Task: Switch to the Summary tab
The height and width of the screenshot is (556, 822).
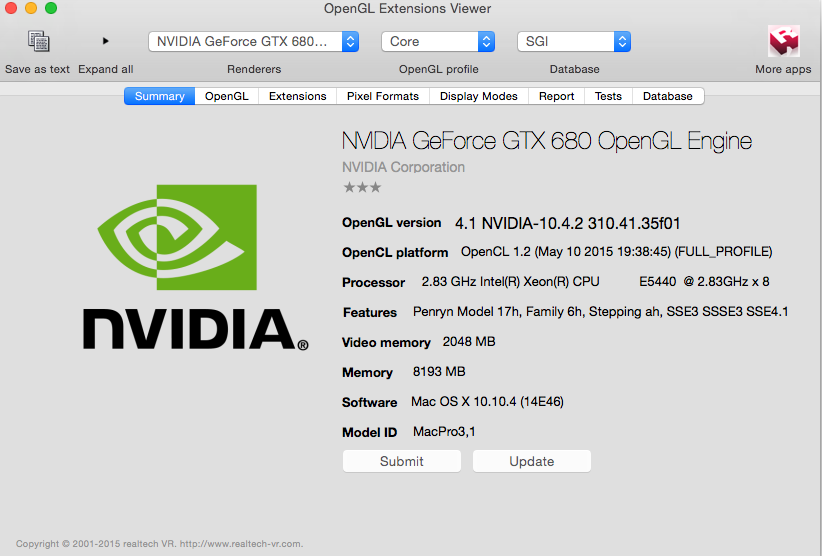Action: [x=159, y=96]
